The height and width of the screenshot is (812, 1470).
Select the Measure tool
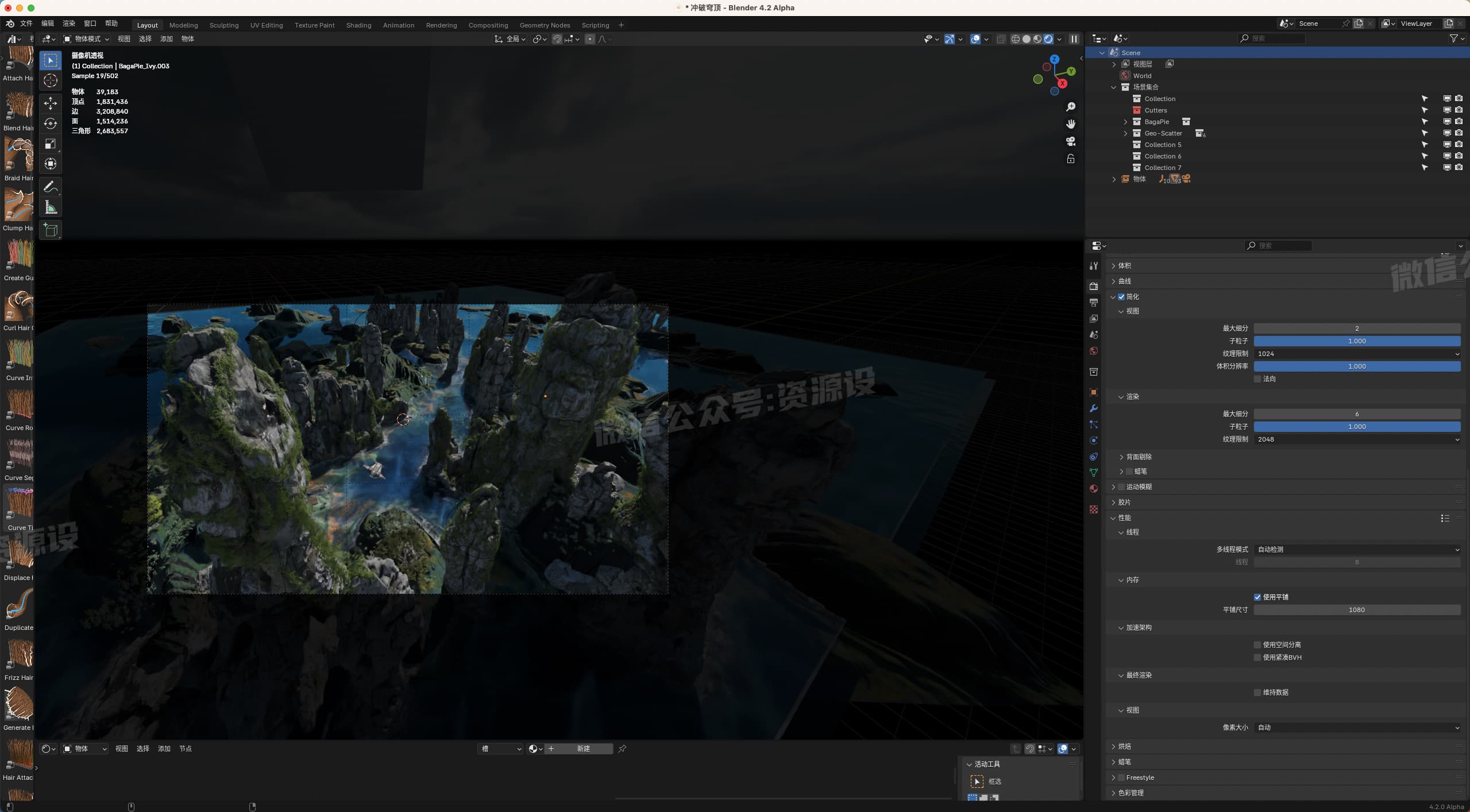point(51,207)
